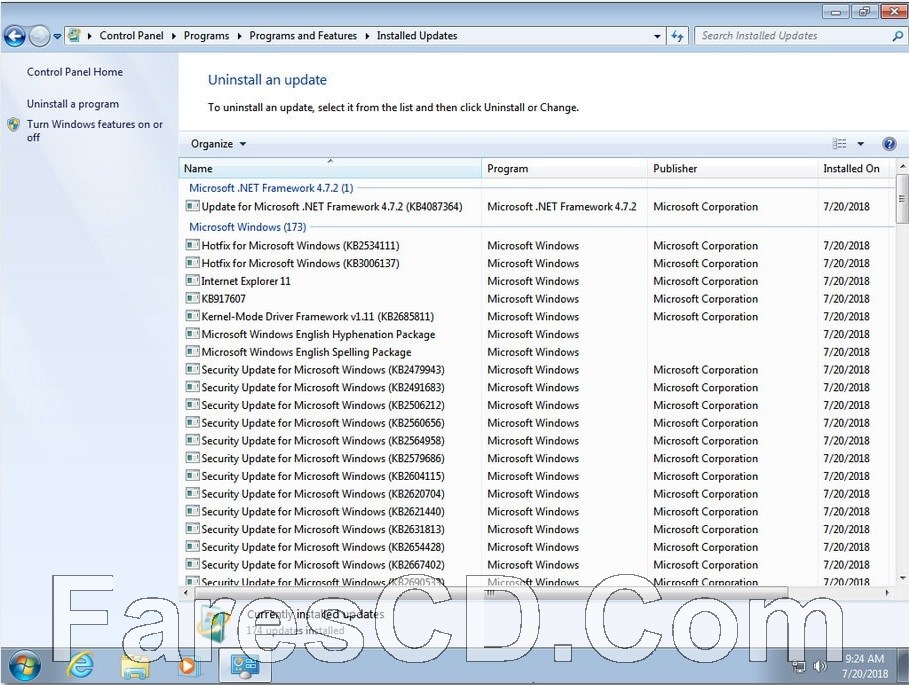This screenshot has height=685, width=909.
Task: Click Installed Updates breadcrumb
Action: [417, 35]
